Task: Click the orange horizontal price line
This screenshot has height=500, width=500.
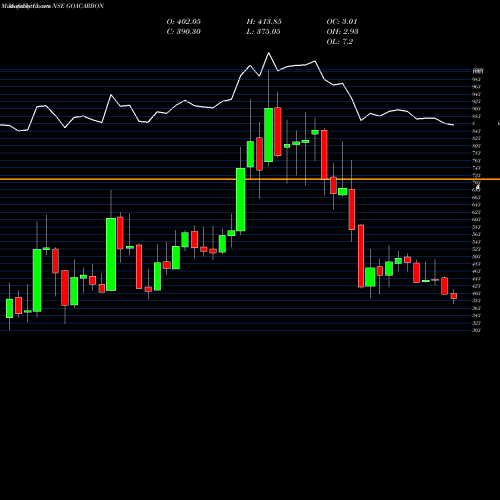Action: pyautogui.click(x=250, y=179)
